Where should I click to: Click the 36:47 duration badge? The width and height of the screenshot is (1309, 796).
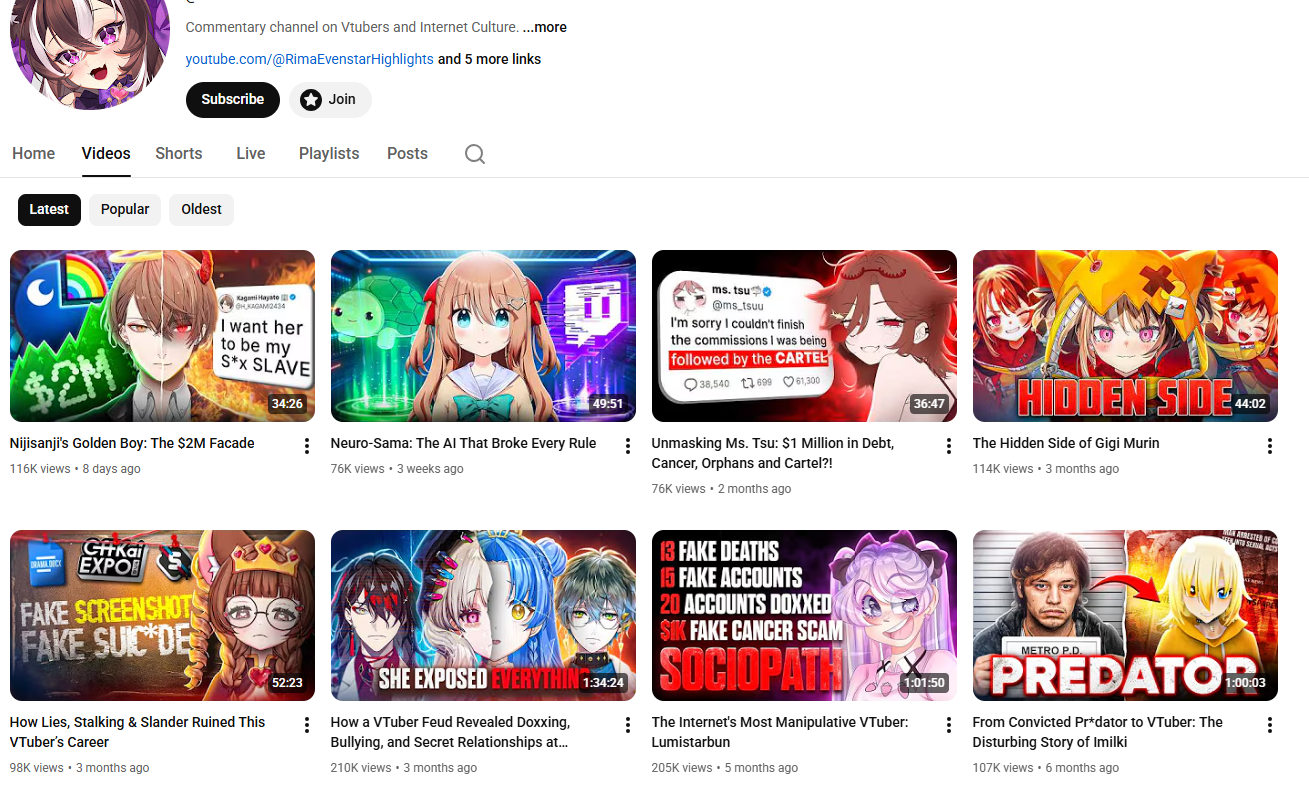tap(929, 404)
